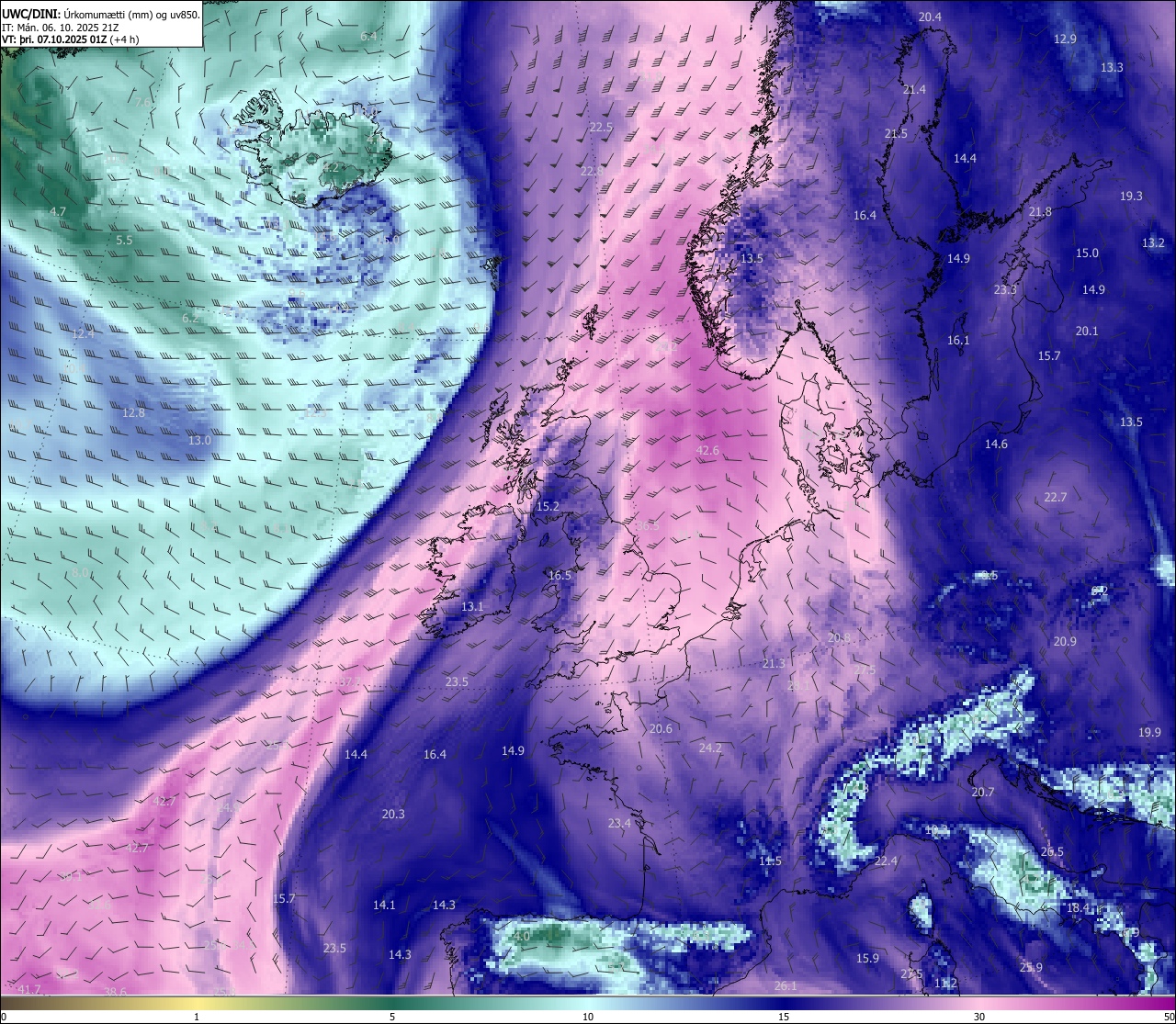This screenshot has height=1024, width=1176.
Task: Click the 6.2 value southwest of Iceland
Action: coord(190,318)
